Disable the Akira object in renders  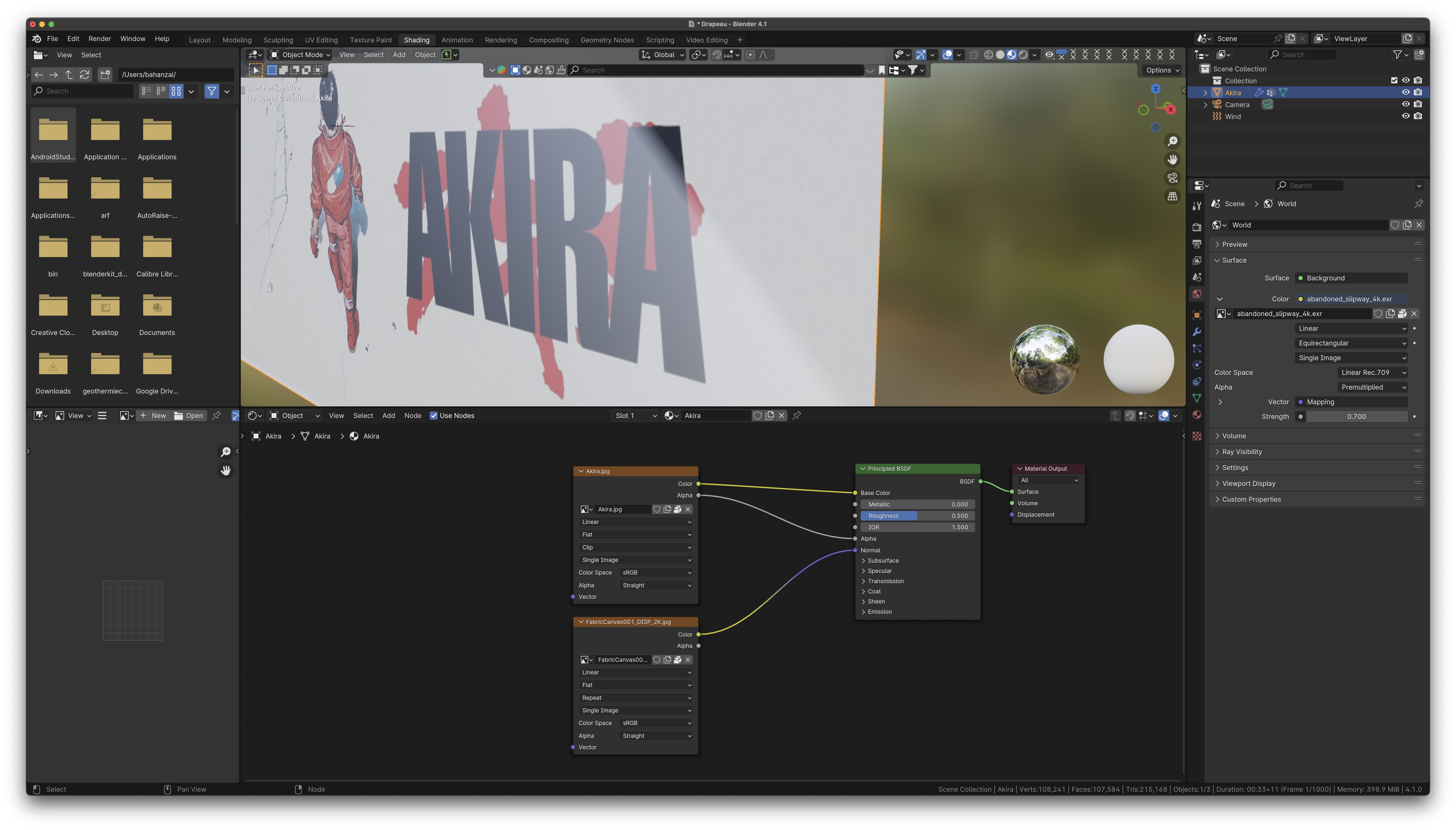click(1418, 92)
